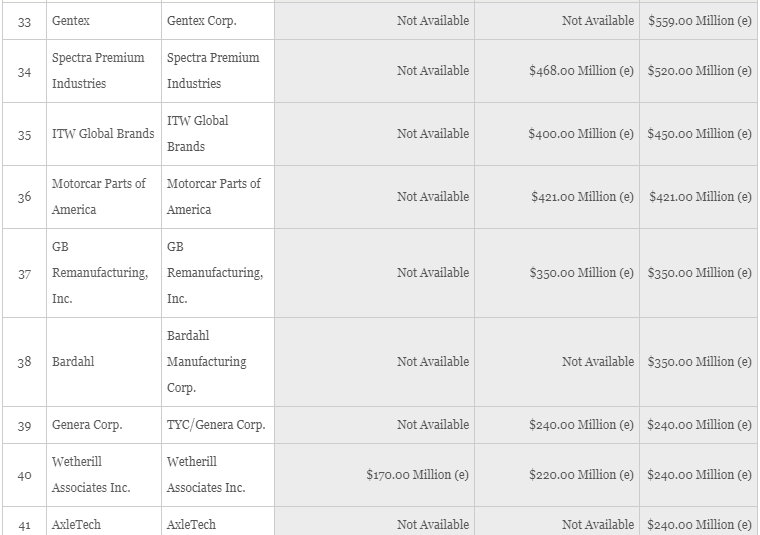The width and height of the screenshot is (760, 535).
Task: Select GB Remanufacturing's Not Available cell
Action: point(433,273)
